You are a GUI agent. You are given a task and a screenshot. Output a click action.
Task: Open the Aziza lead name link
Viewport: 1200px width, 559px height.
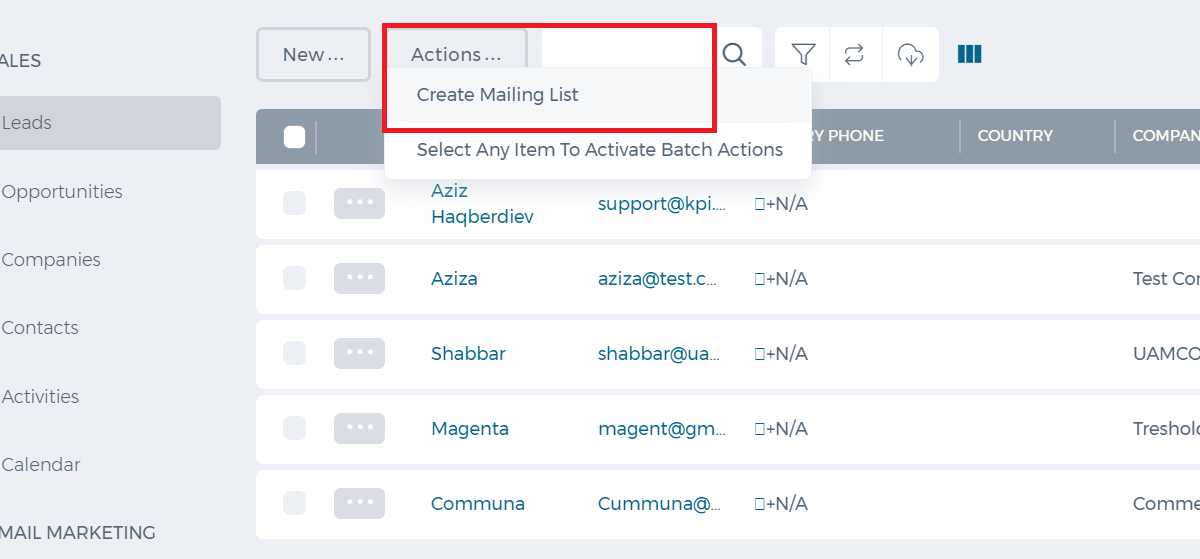click(x=454, y=279)
